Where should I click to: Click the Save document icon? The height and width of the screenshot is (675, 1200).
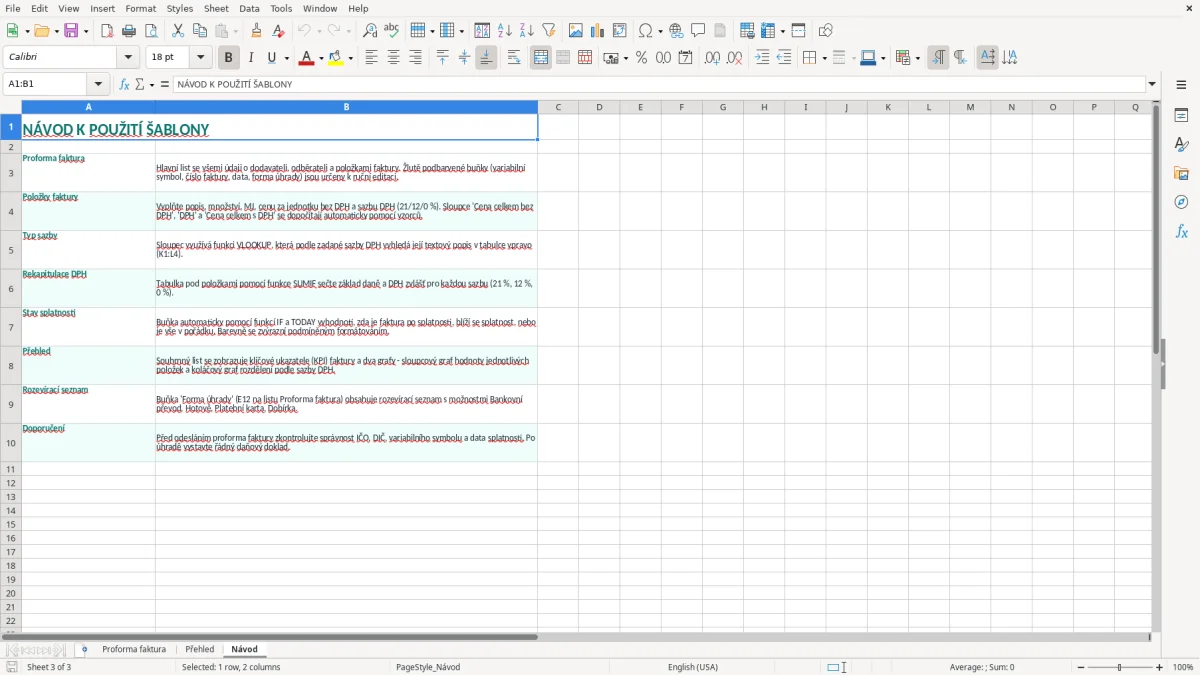(71, 31)
